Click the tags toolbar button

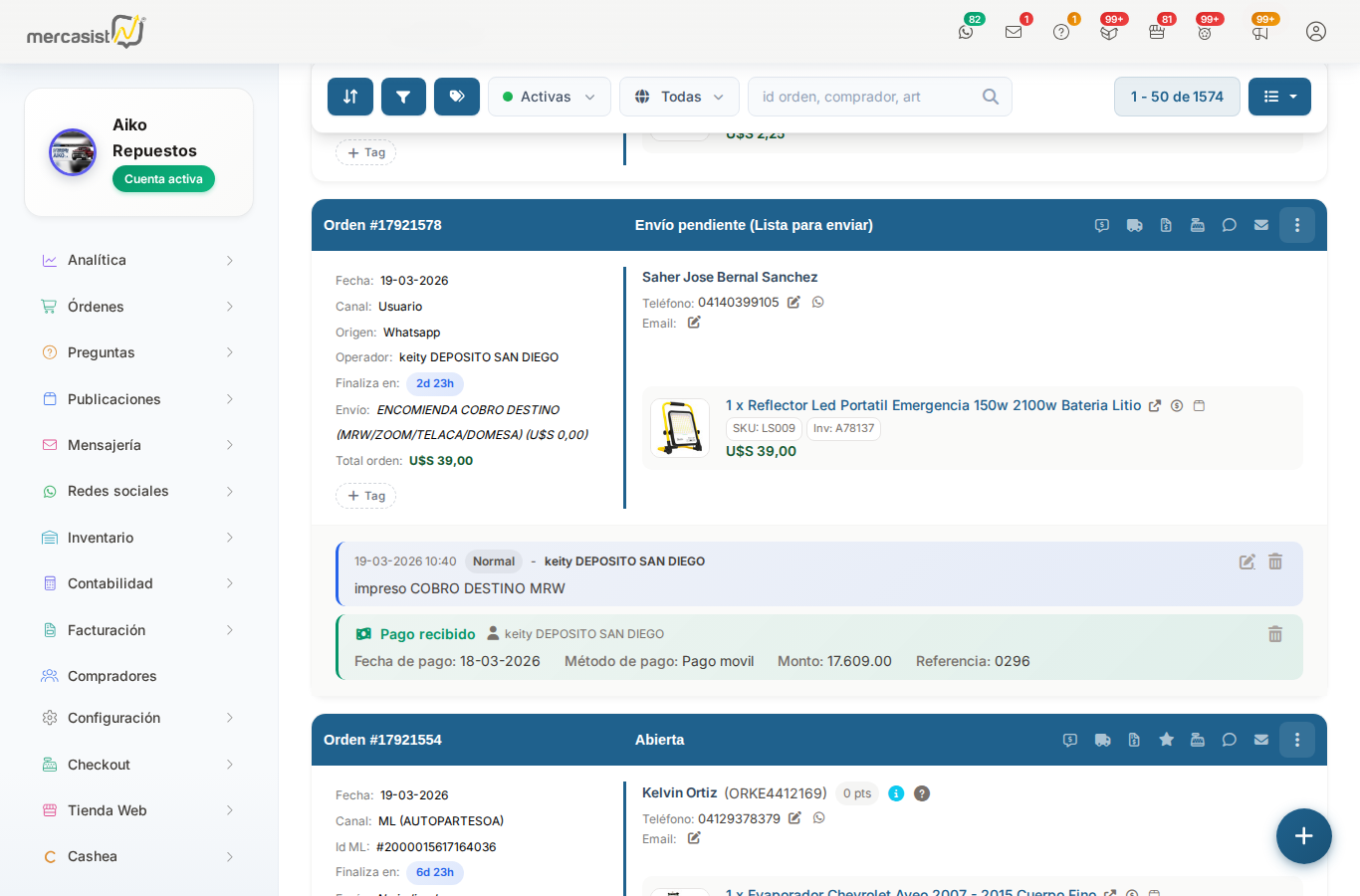(x=457, y=97)
